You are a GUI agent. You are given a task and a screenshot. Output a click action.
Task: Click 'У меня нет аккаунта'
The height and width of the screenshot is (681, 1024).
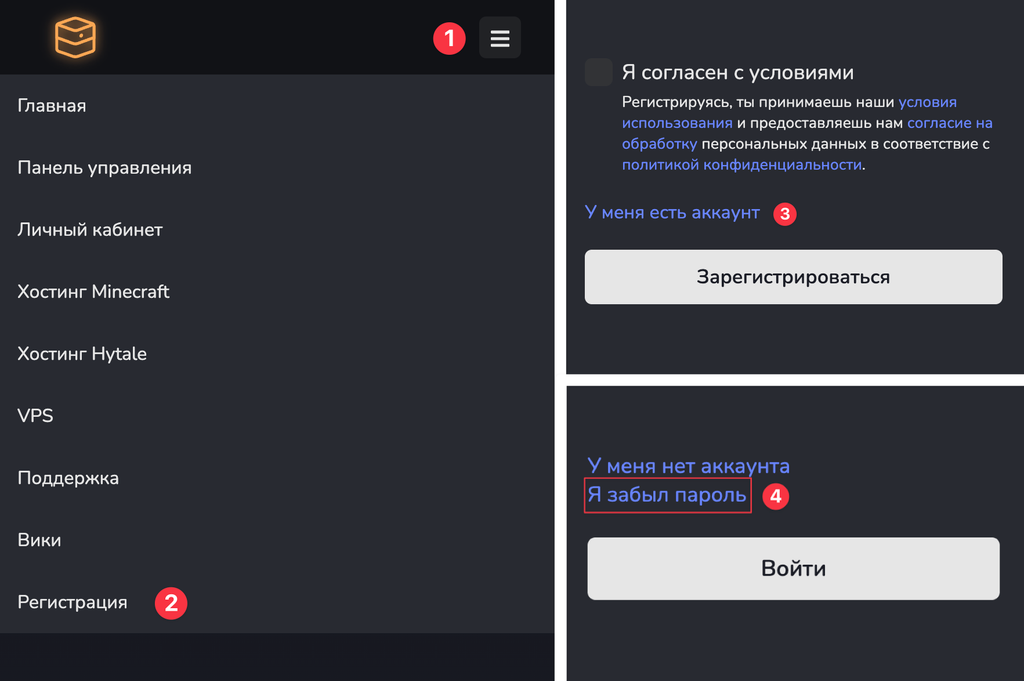tap(688, 465)
